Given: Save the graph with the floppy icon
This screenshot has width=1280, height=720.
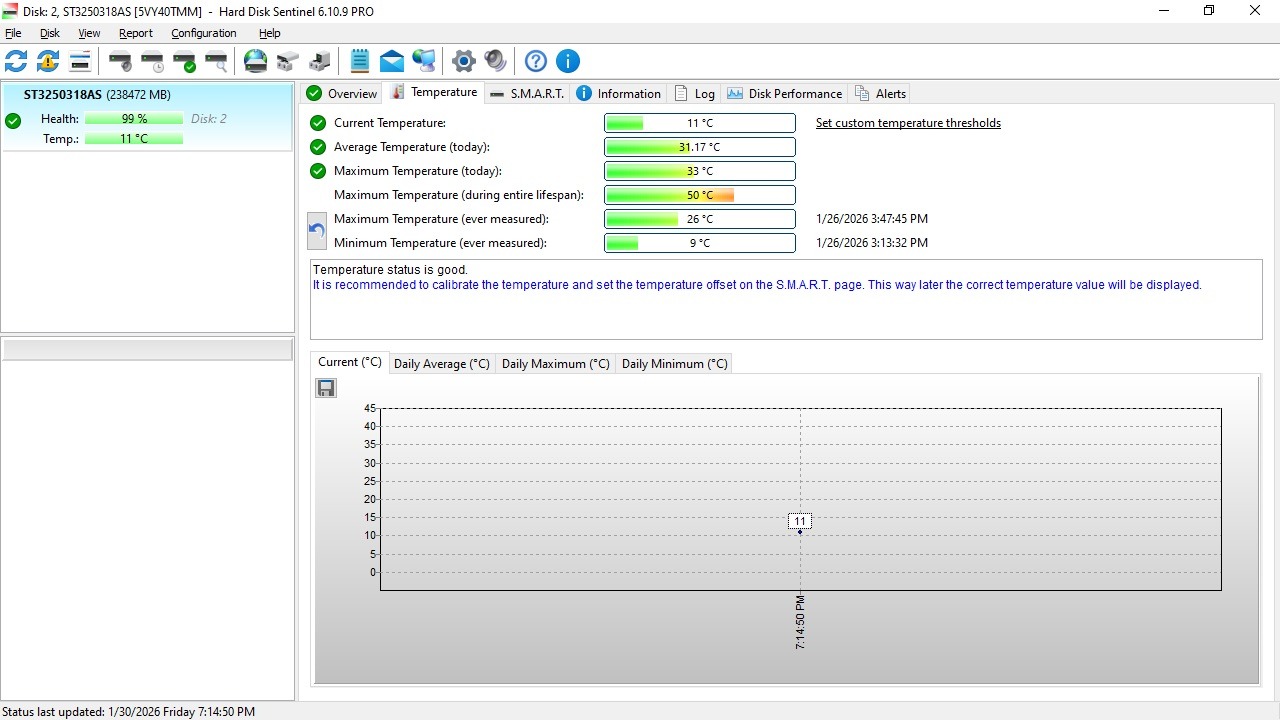Looking at the screenshot, I should pyautogui.click(x=326, y=388).
